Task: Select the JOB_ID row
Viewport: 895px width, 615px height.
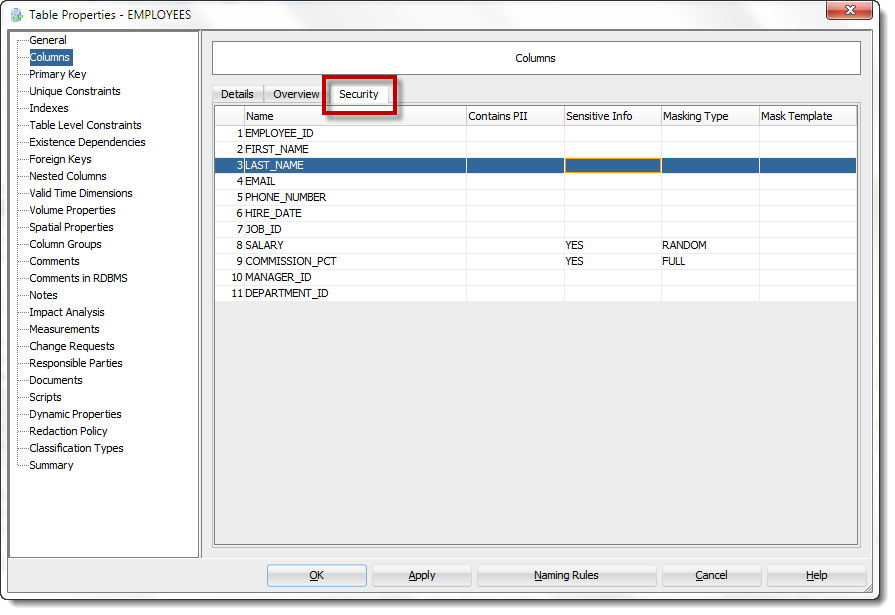Action: click(x=535, y=230)
